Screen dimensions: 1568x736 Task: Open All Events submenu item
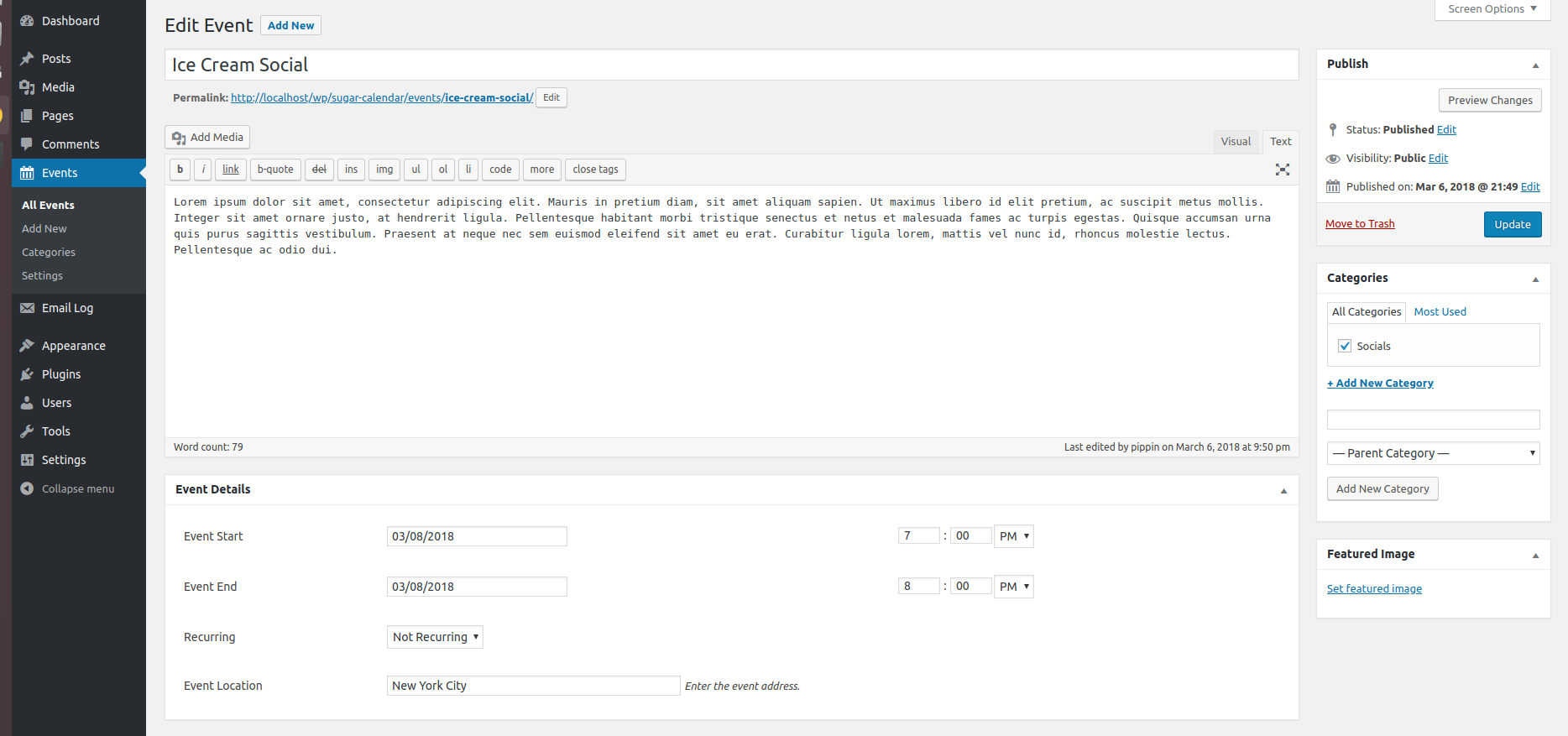(x=48, y=205)
